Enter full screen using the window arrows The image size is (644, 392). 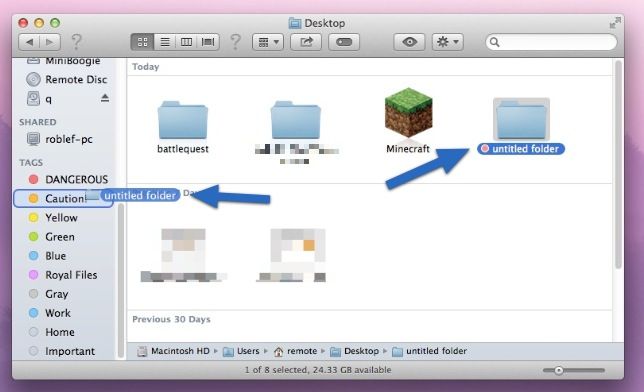tap(614, 23)
